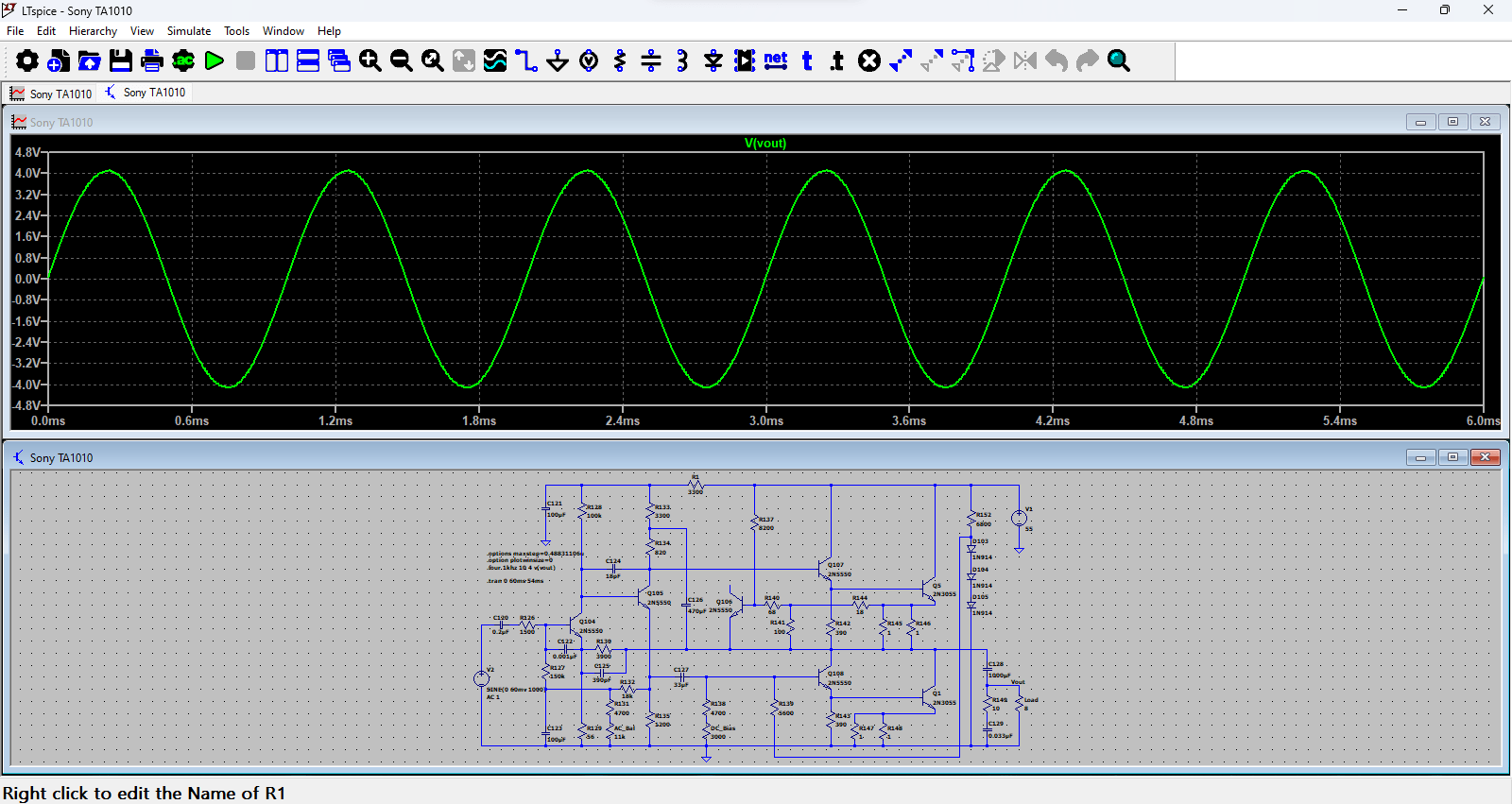Click resistor R1 at the top of the schematic

696,486
